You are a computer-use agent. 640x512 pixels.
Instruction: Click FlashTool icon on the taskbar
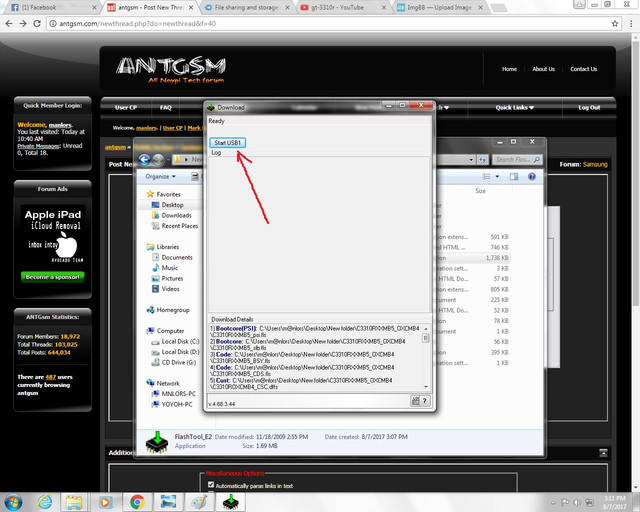[231, 502]
